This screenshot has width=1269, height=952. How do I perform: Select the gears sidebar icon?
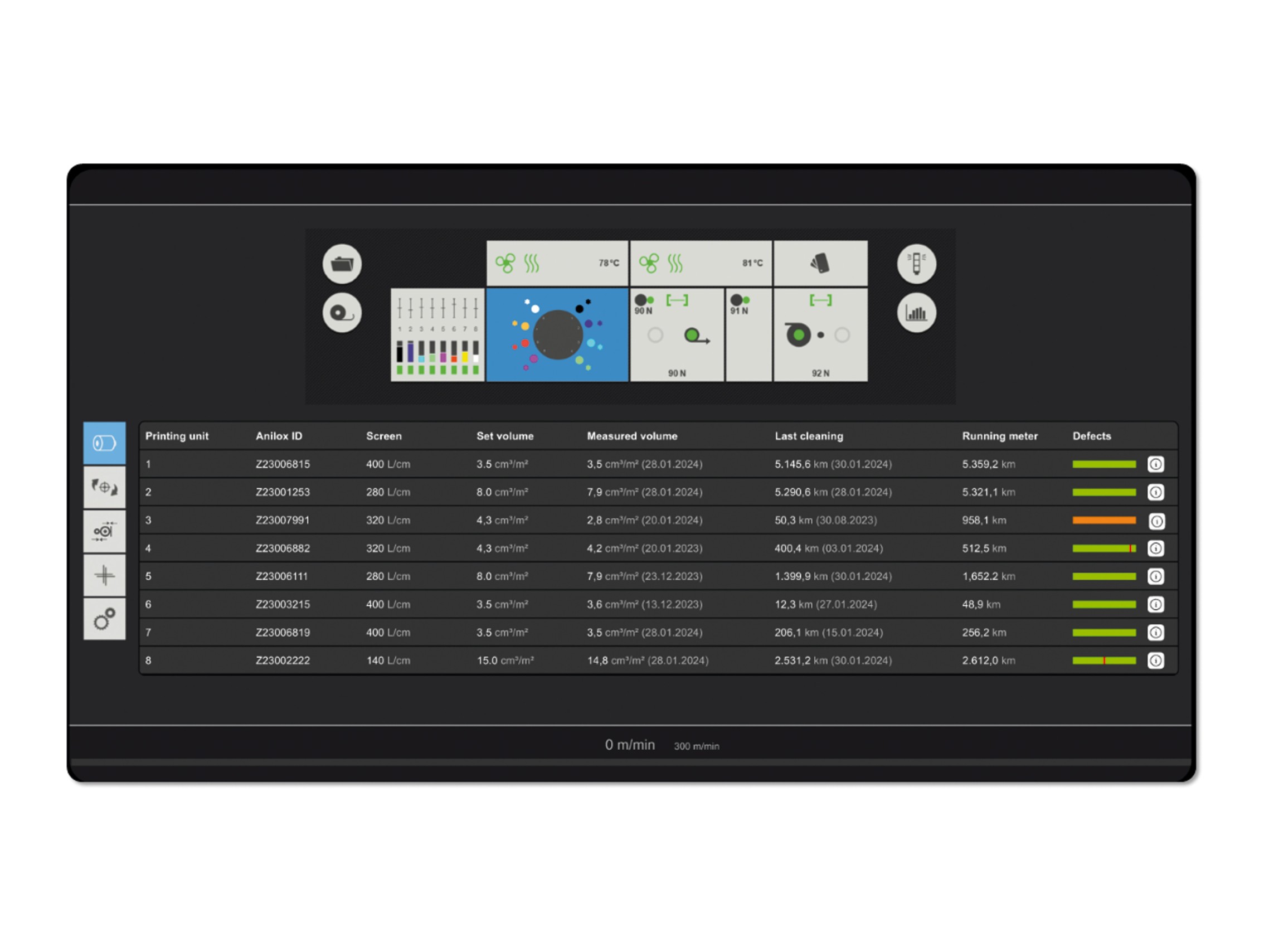(104, 619)
